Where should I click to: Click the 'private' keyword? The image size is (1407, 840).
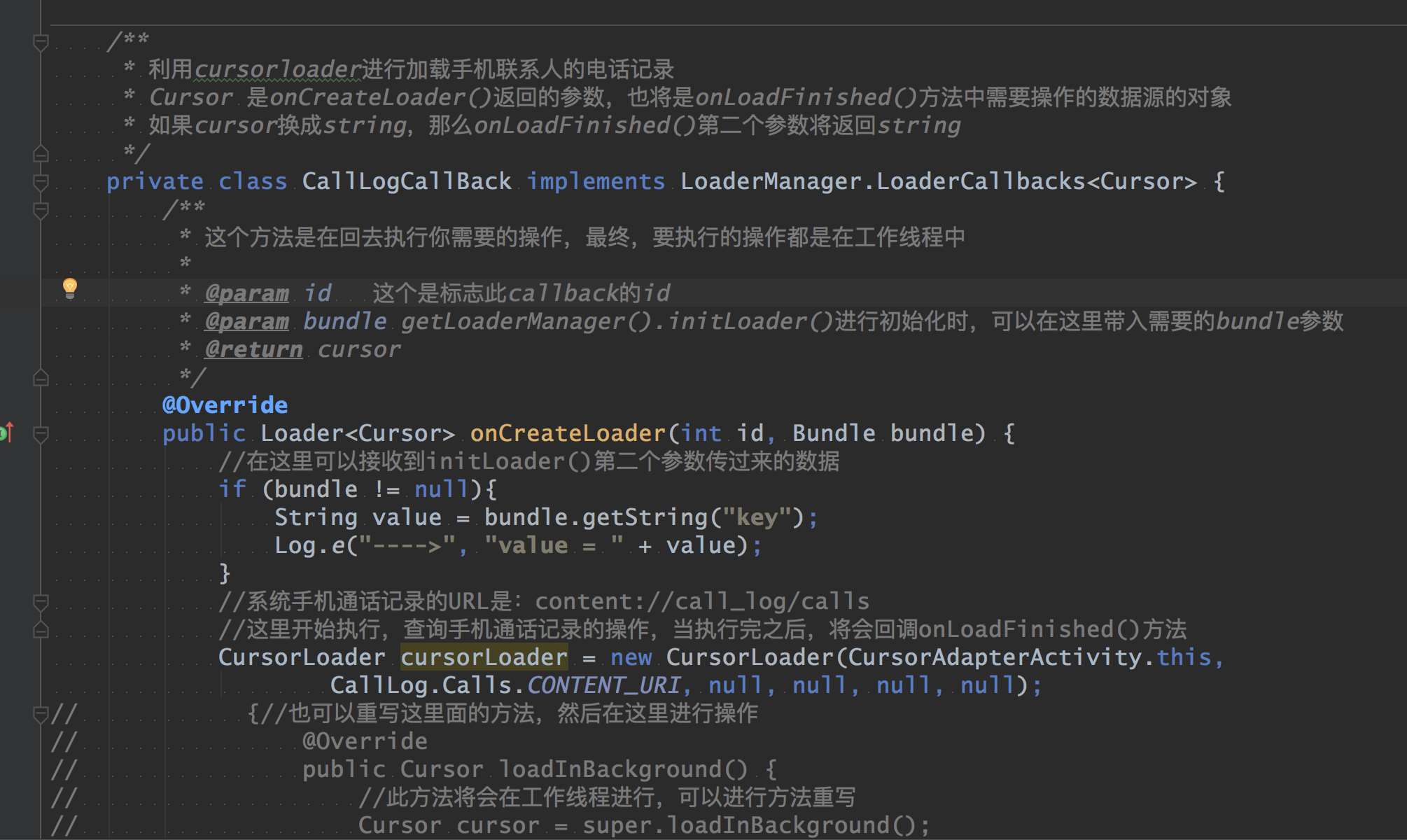155,182
